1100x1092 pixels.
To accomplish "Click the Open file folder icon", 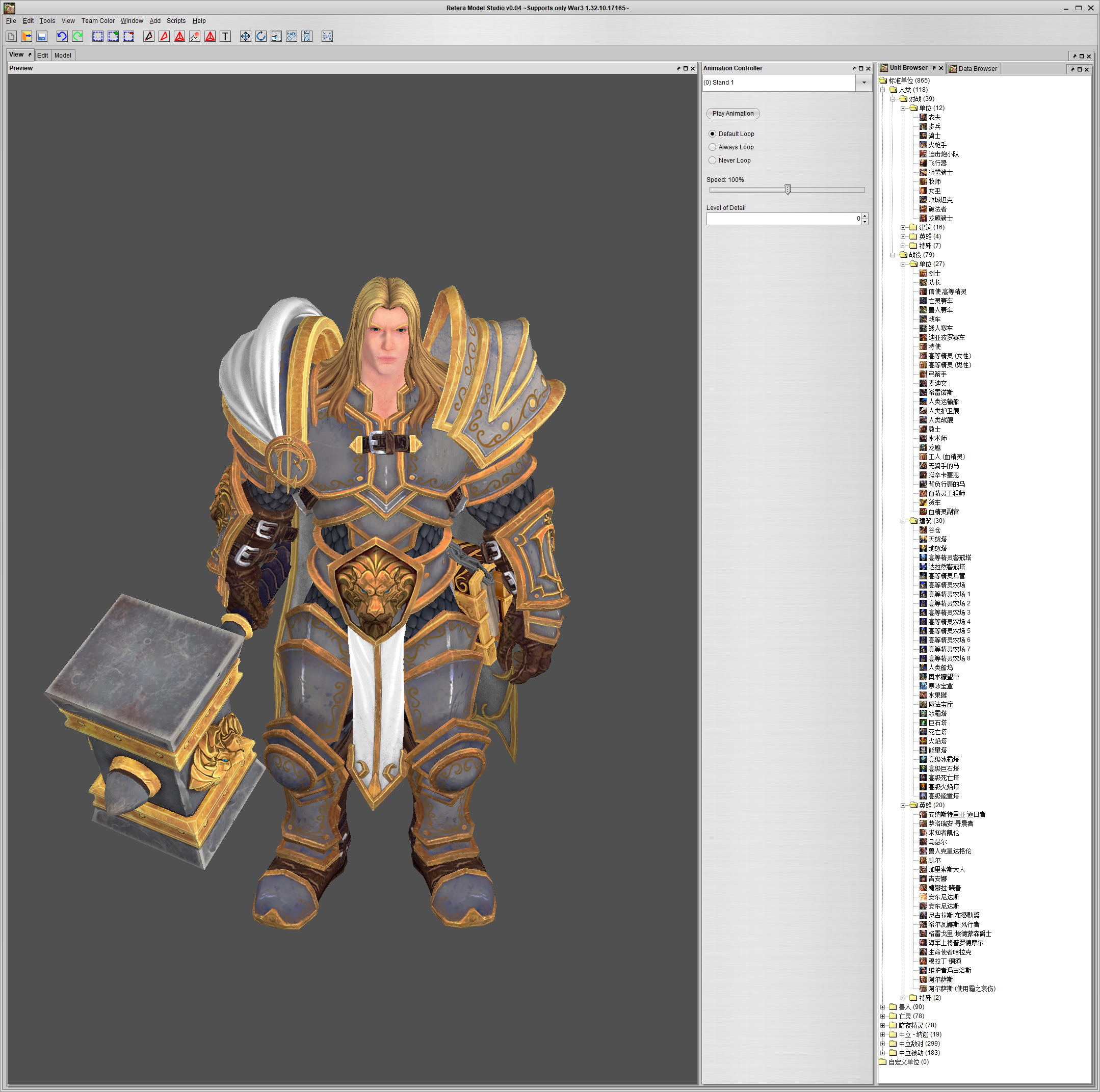I will [27, 36].
